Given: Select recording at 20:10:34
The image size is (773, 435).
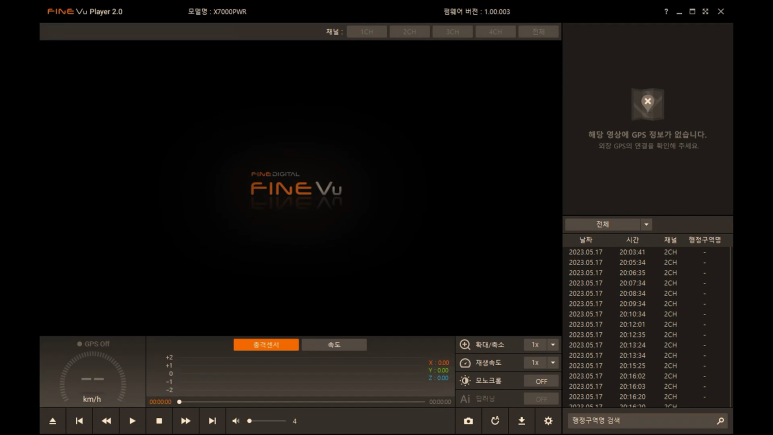Looking at the screenshot, I should tap(646, 314).
